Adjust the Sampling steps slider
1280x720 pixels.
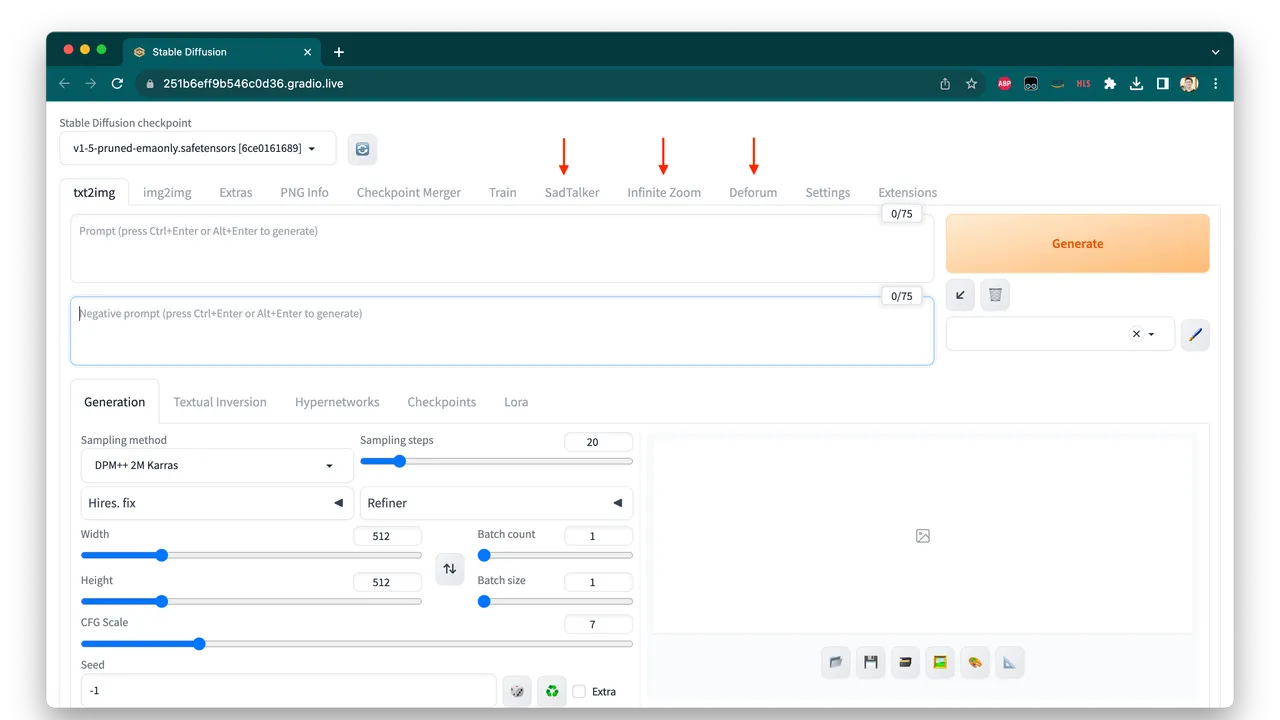click(496, 461)
